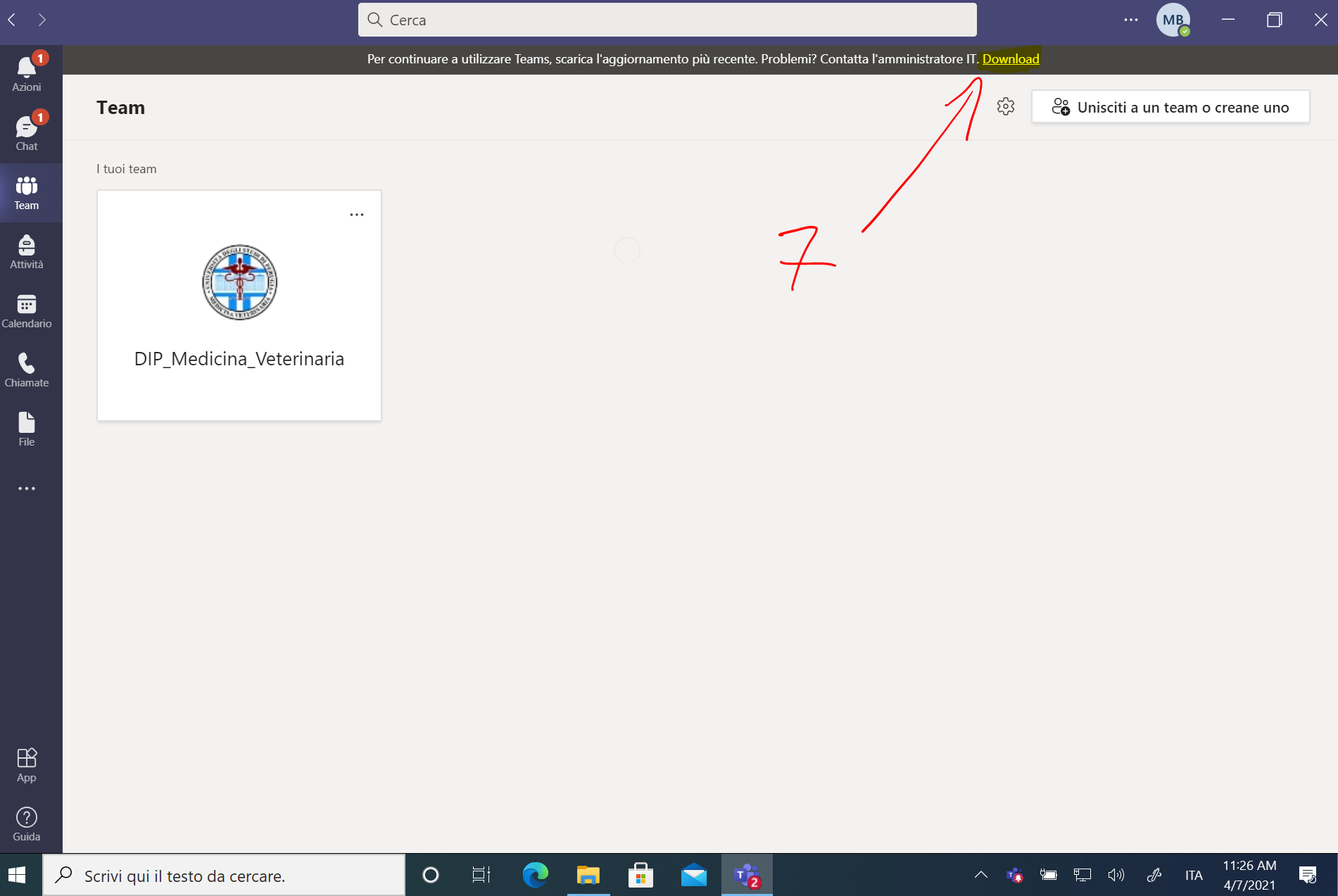The image size is (1338, 896).
Task: Click the team settings gear icon
Action: point(1005,106)
